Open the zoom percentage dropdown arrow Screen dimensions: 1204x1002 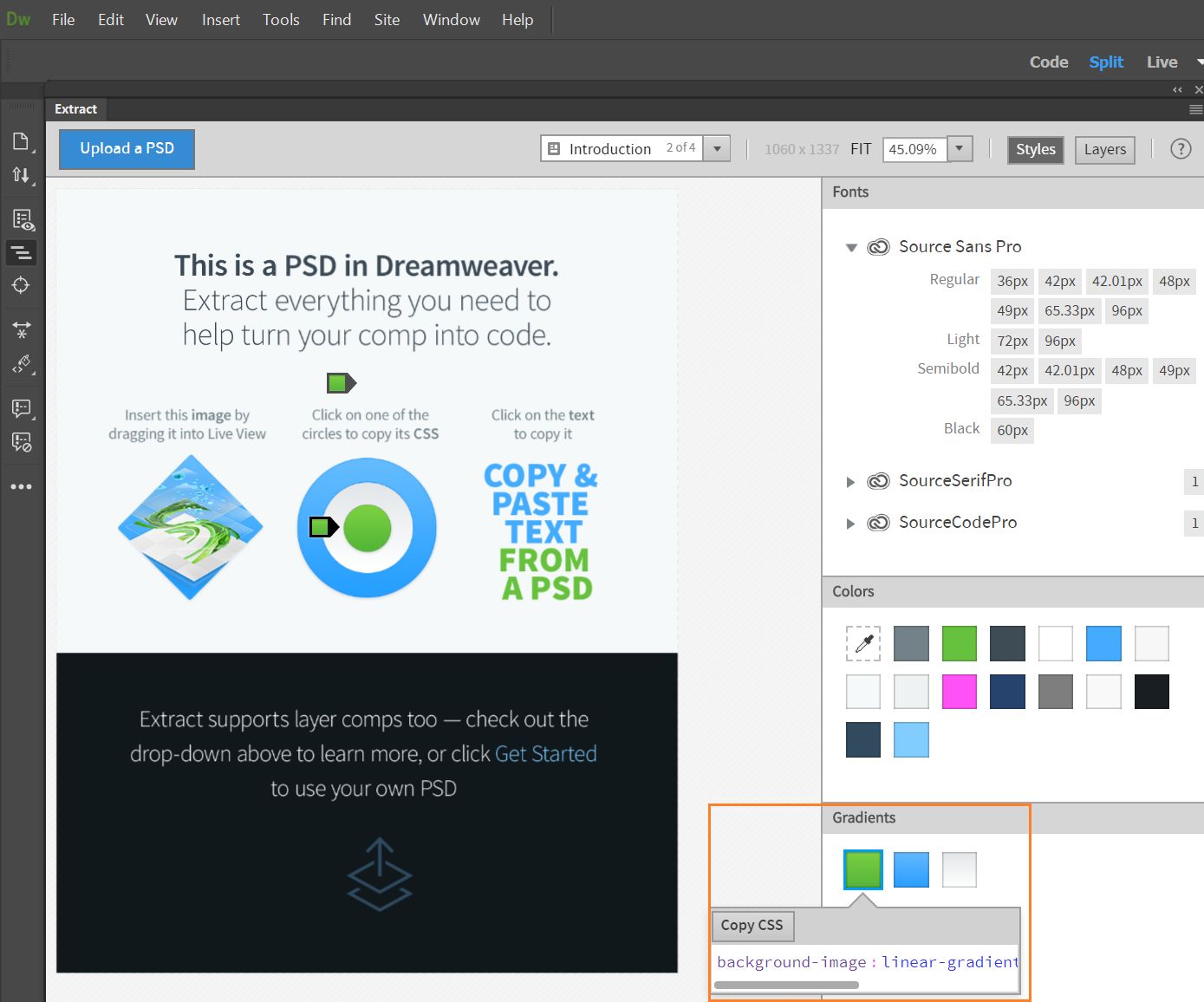tap(960, 149)
